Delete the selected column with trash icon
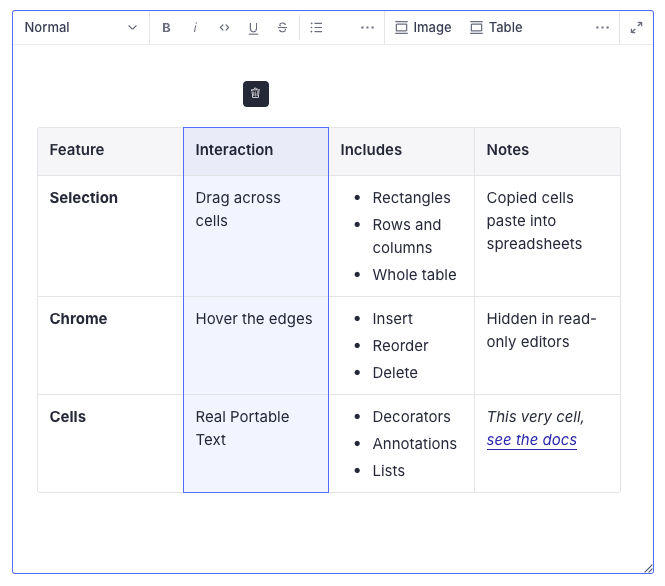 click(256, 94)
